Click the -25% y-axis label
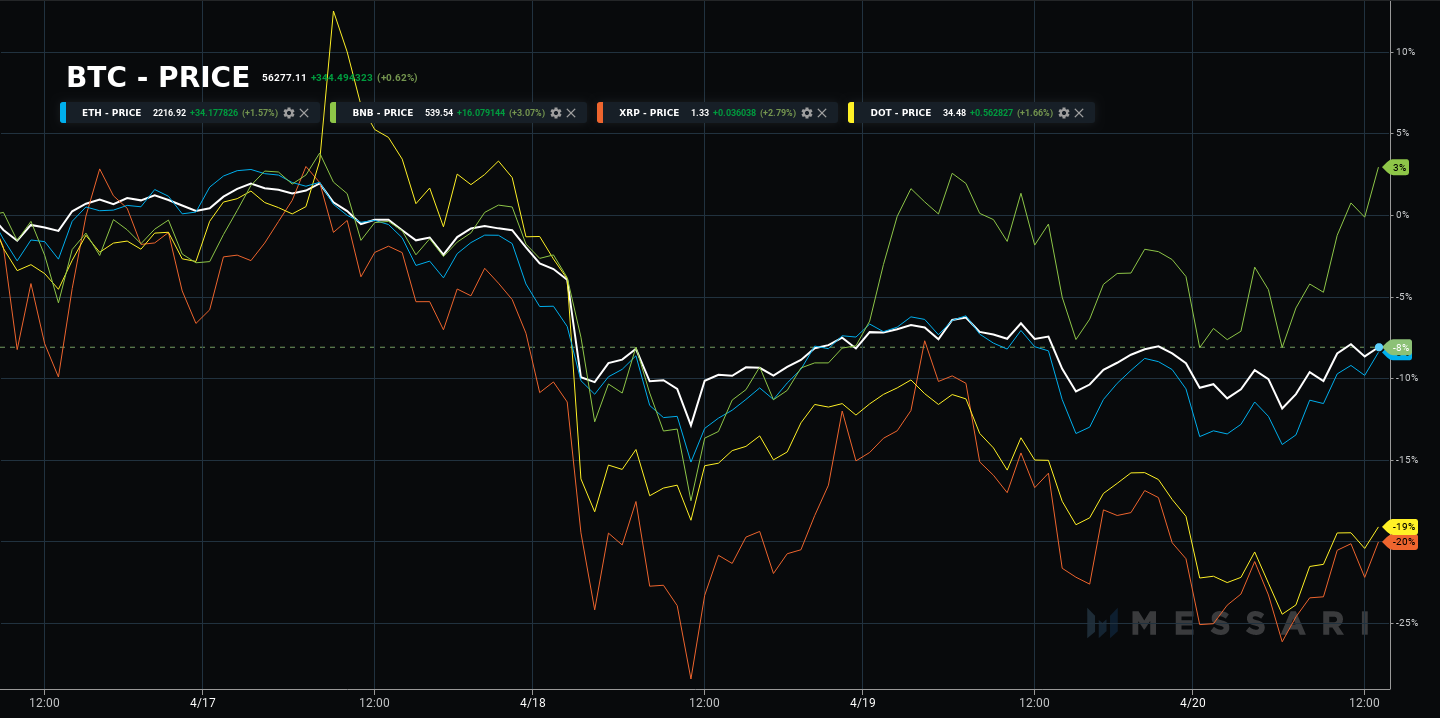Screen dimensions: 1440x718 [1405, 623]
